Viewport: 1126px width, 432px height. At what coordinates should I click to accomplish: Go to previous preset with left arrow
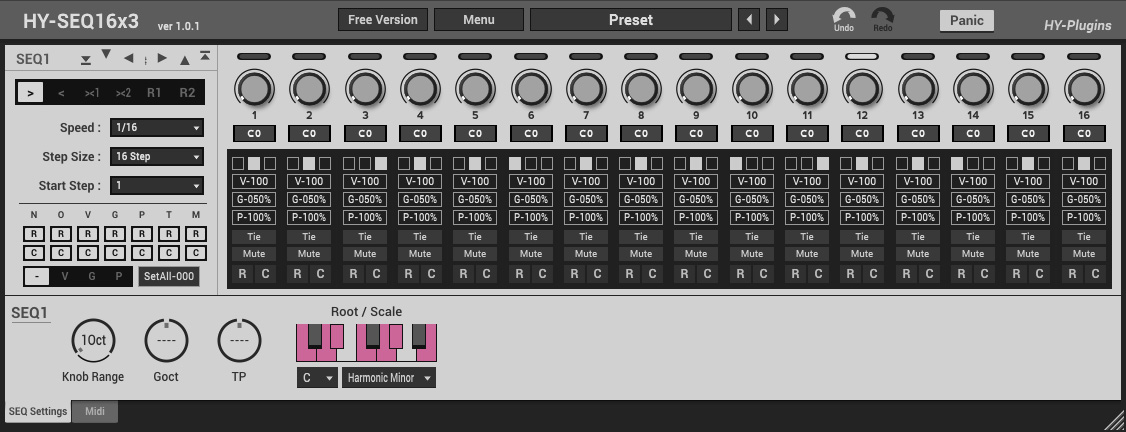pos(749,19)
